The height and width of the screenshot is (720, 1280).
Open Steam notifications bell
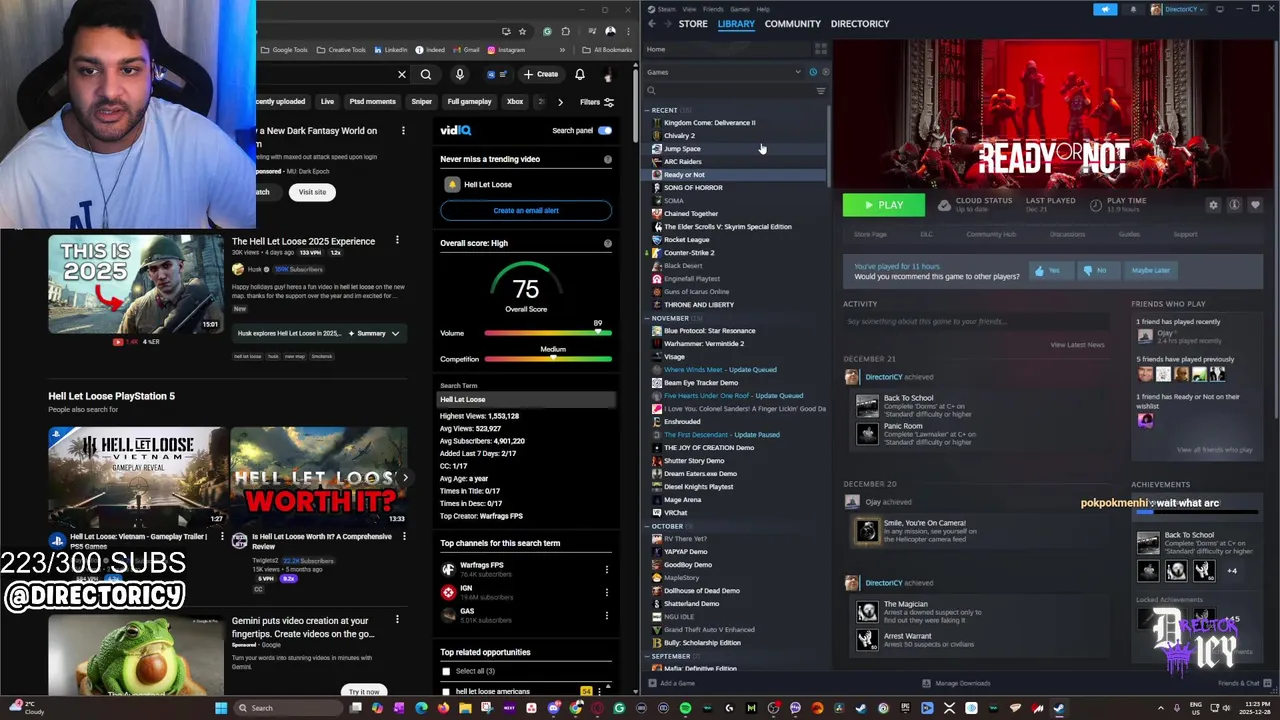(1133, 9)
